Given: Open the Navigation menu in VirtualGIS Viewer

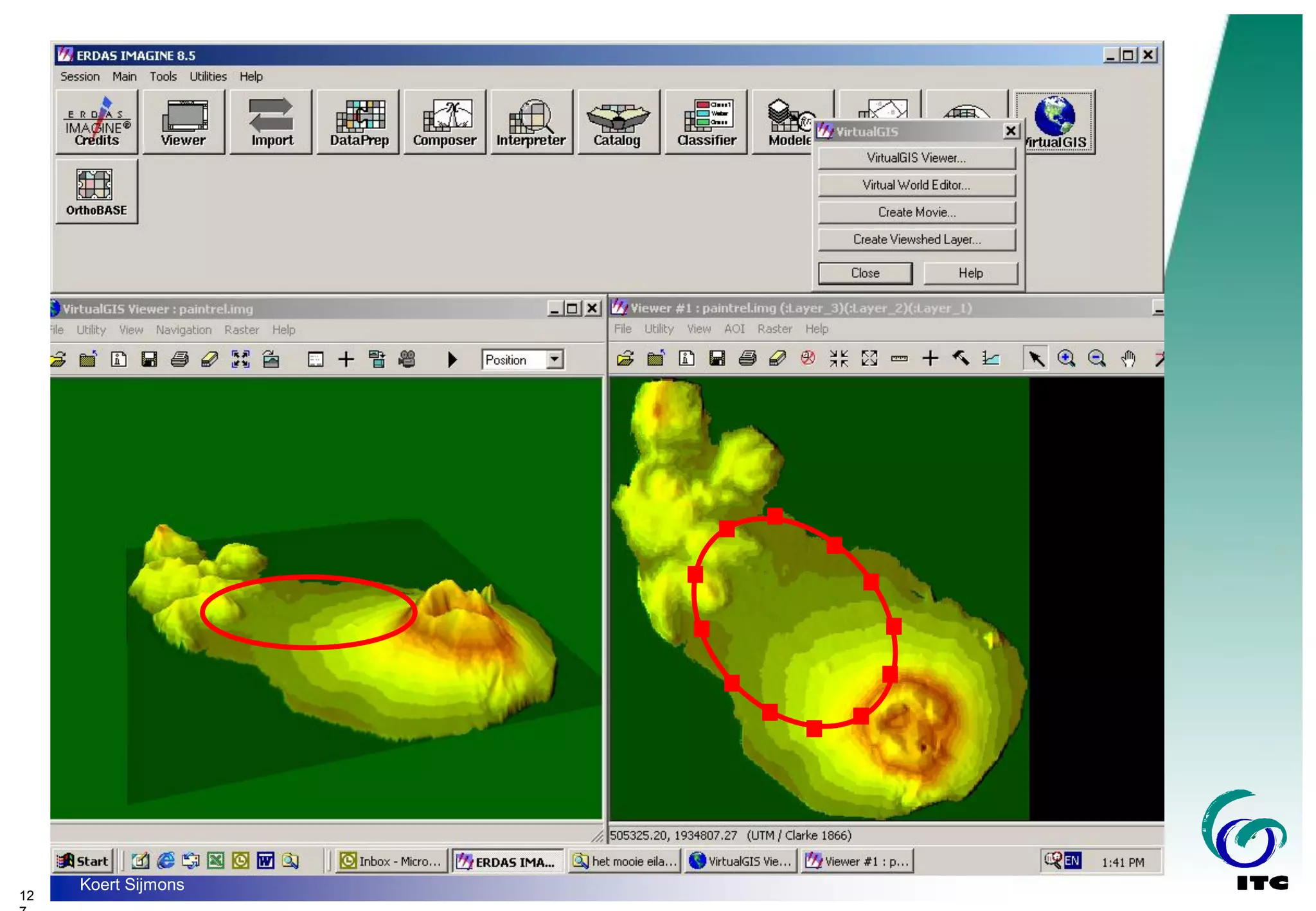Looking at the screenshot, I should pyautogui.click(x=183, y=330).
